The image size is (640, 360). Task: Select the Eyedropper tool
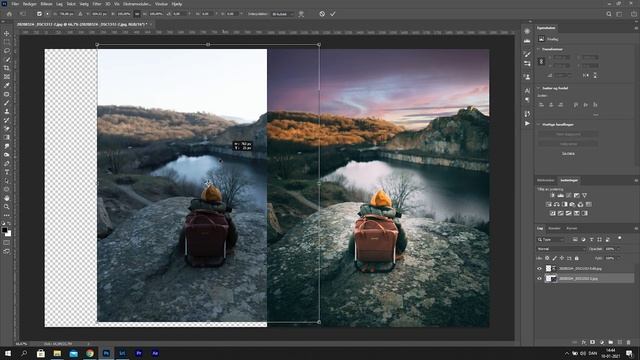7,85
